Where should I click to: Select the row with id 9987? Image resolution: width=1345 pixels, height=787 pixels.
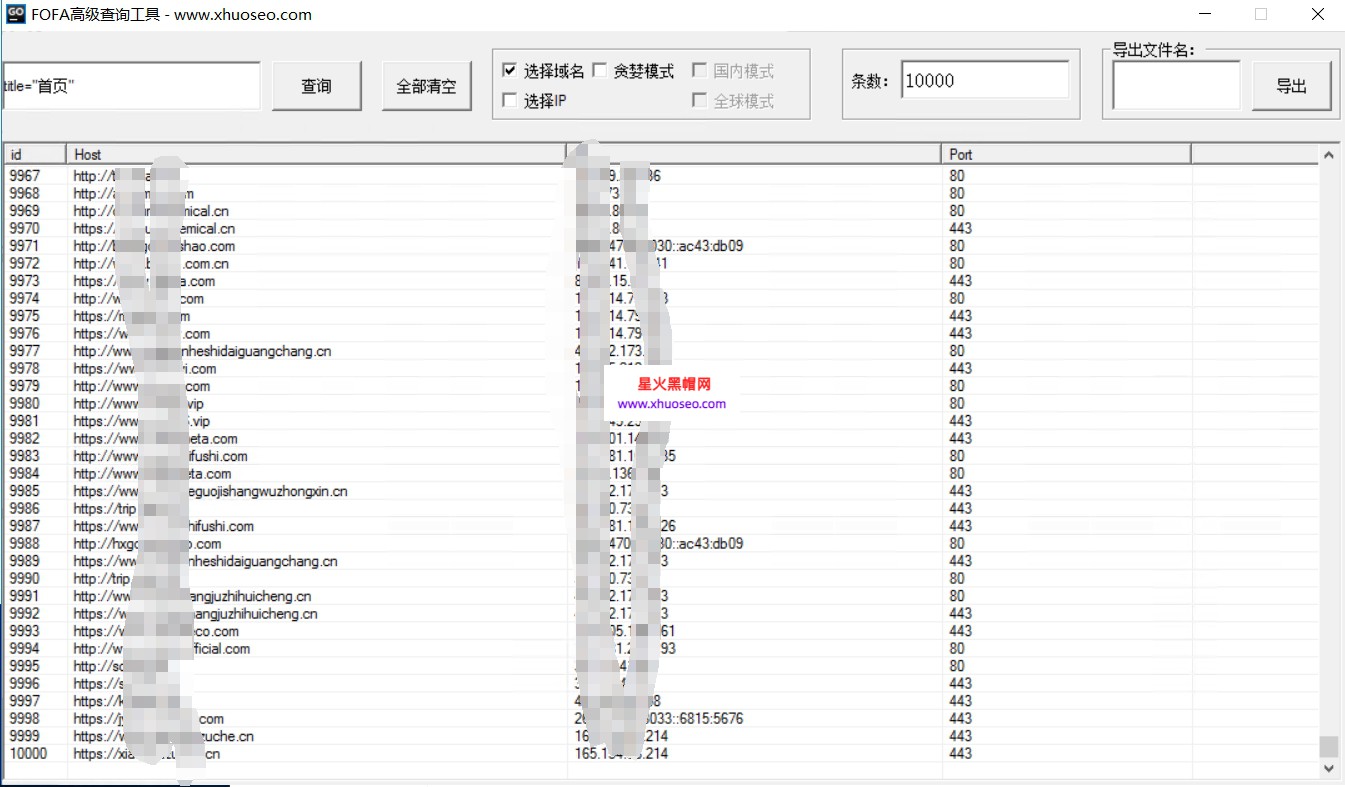660,526
